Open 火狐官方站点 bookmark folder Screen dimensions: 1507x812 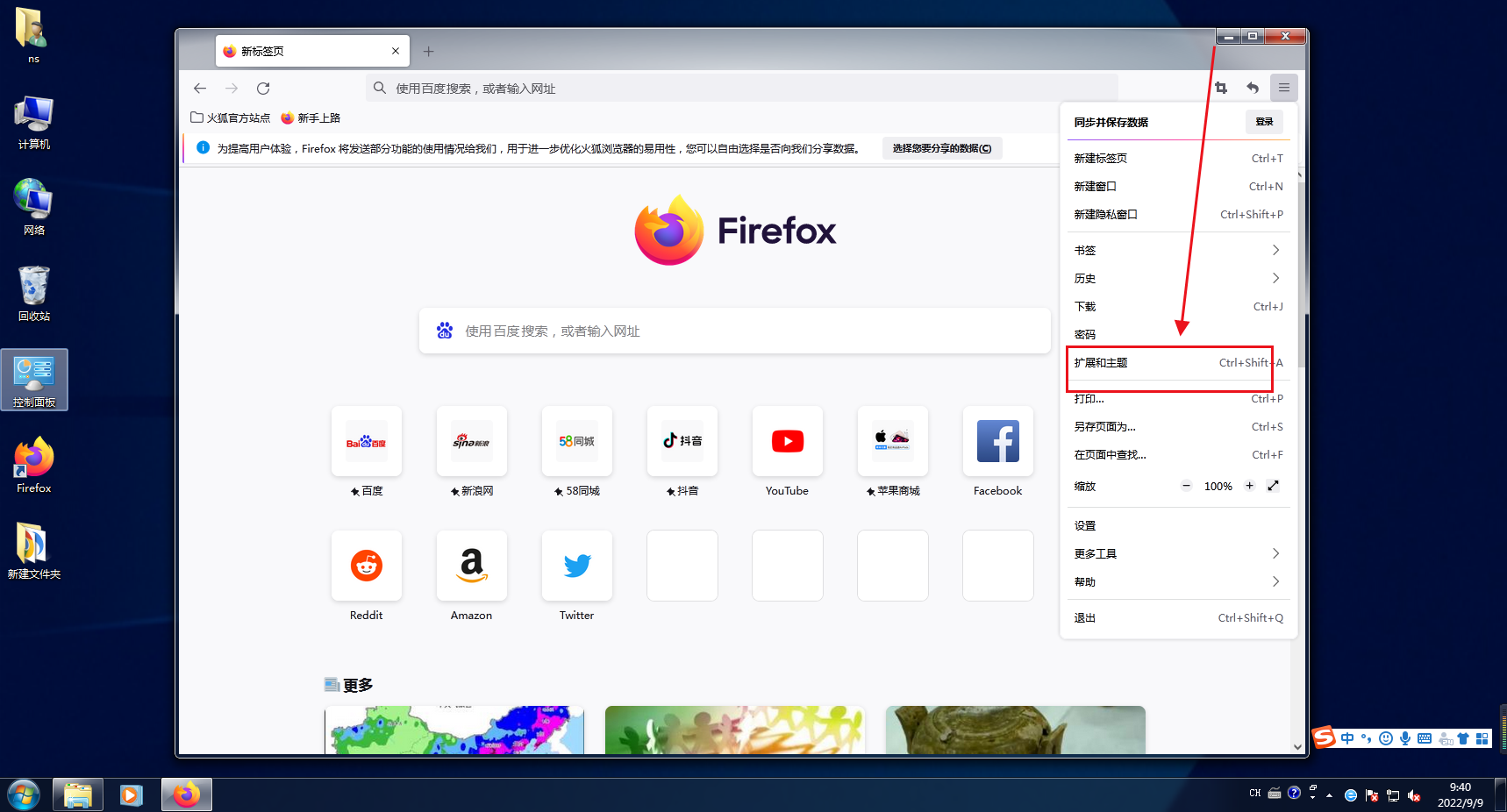[230, 118]
